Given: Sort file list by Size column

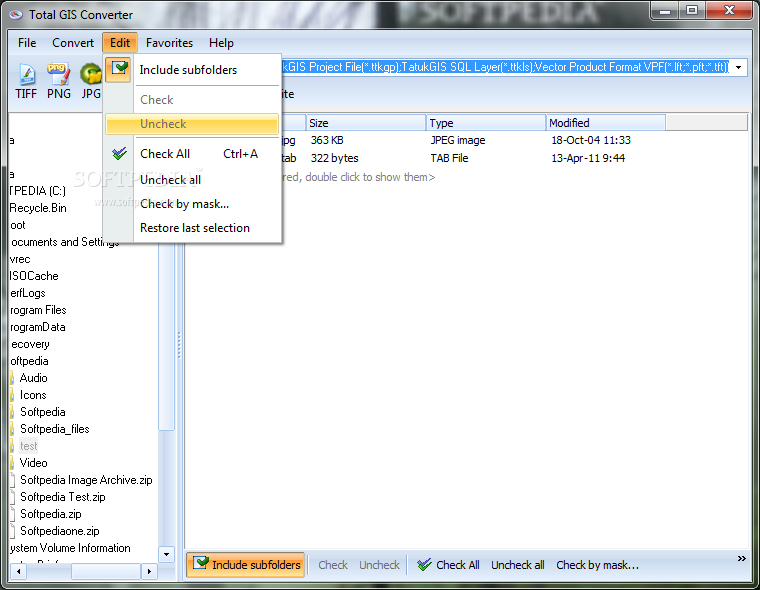Looking at the screenshot, I should [366, 123].
